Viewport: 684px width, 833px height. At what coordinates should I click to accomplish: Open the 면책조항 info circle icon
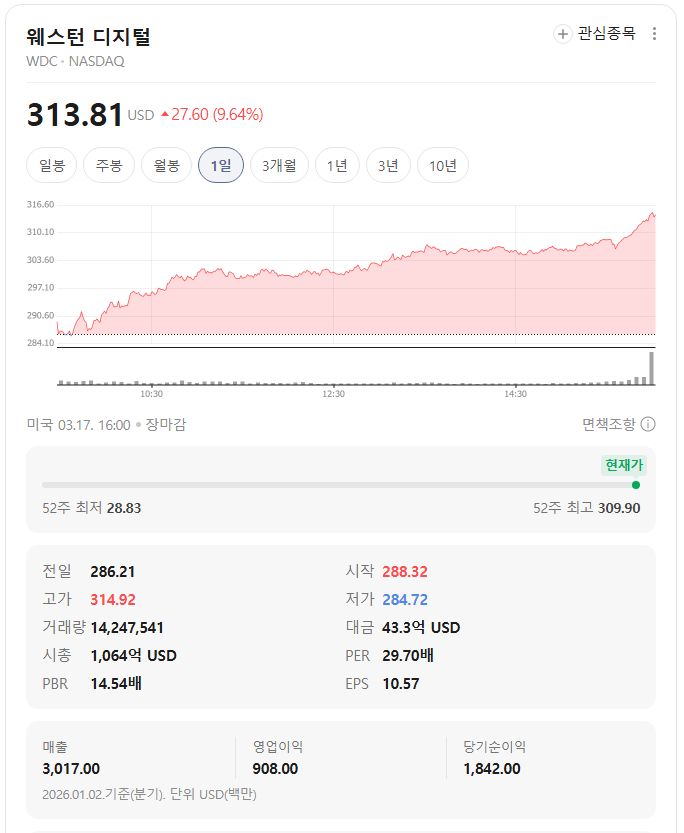648,424
